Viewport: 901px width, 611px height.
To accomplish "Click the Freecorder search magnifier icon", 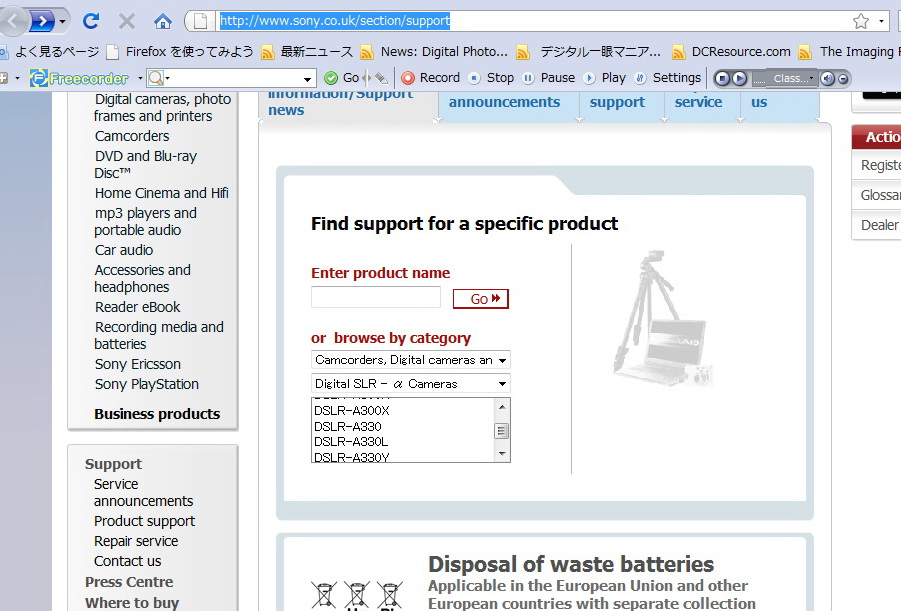I will (155, 77).
